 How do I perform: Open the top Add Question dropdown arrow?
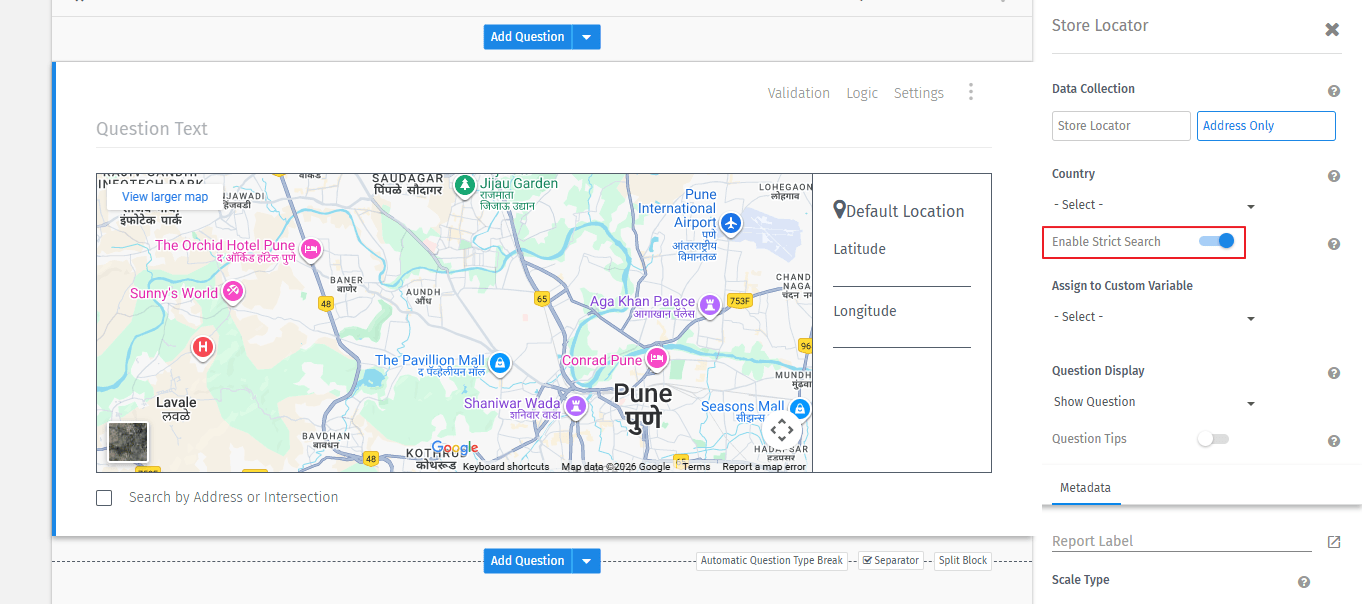[587, 37]
